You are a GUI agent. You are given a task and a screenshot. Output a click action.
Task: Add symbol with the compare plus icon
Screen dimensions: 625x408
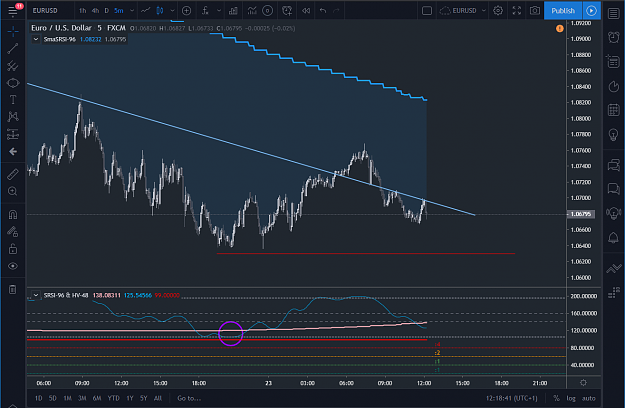(186, 11)
